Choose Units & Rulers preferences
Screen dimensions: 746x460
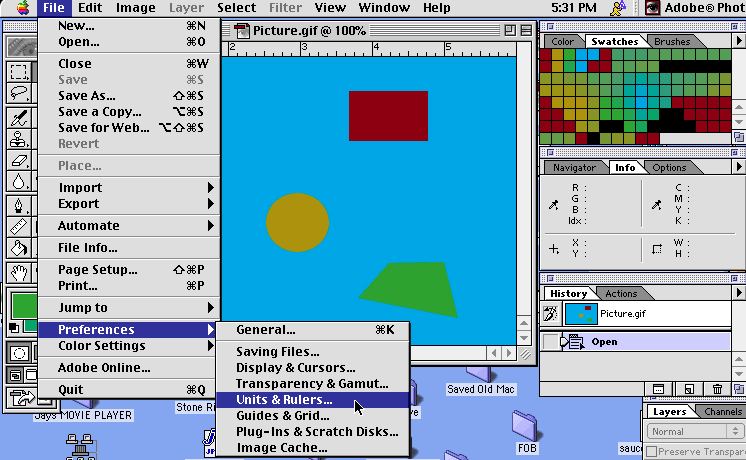coord(313,400)
